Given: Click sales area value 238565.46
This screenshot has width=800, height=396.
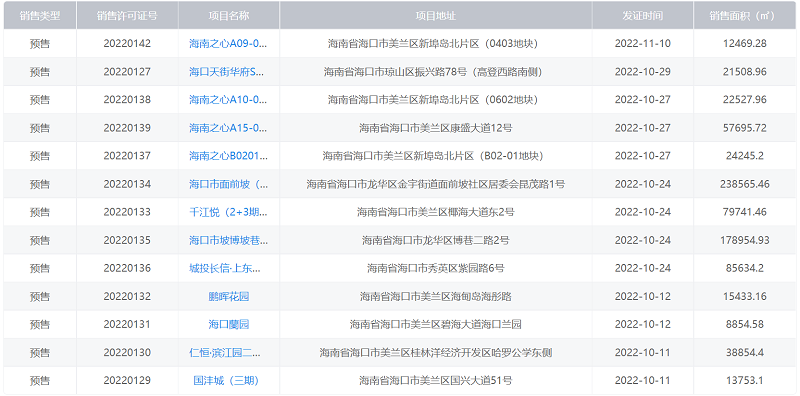Looking at the screenshot, I should [744, 184].
